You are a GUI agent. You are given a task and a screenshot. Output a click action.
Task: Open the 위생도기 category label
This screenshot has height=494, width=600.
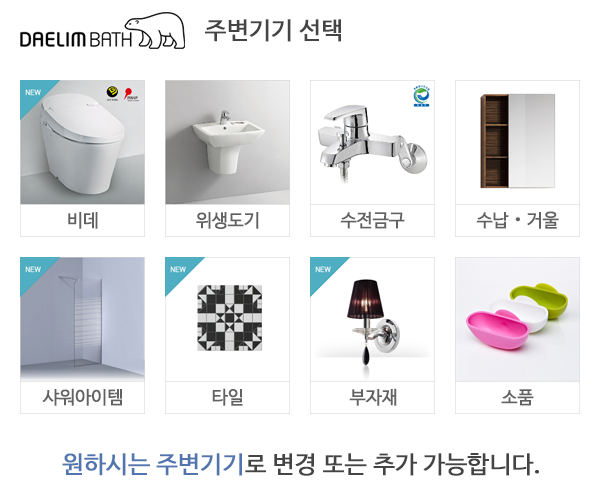[x=227, y=220]
